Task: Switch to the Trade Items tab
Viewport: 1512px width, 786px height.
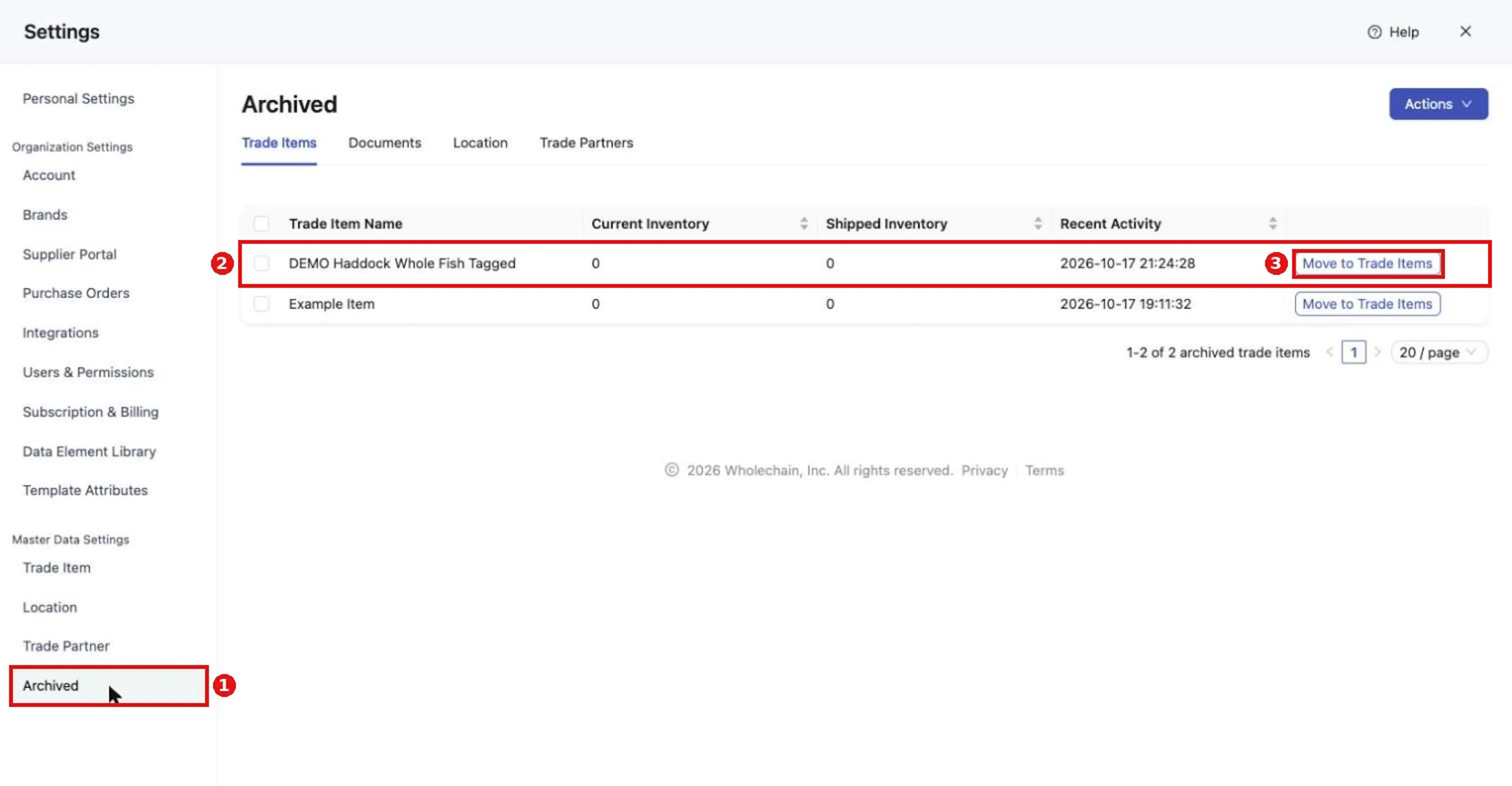Action: pyautogui.click(x=279, y=143)
